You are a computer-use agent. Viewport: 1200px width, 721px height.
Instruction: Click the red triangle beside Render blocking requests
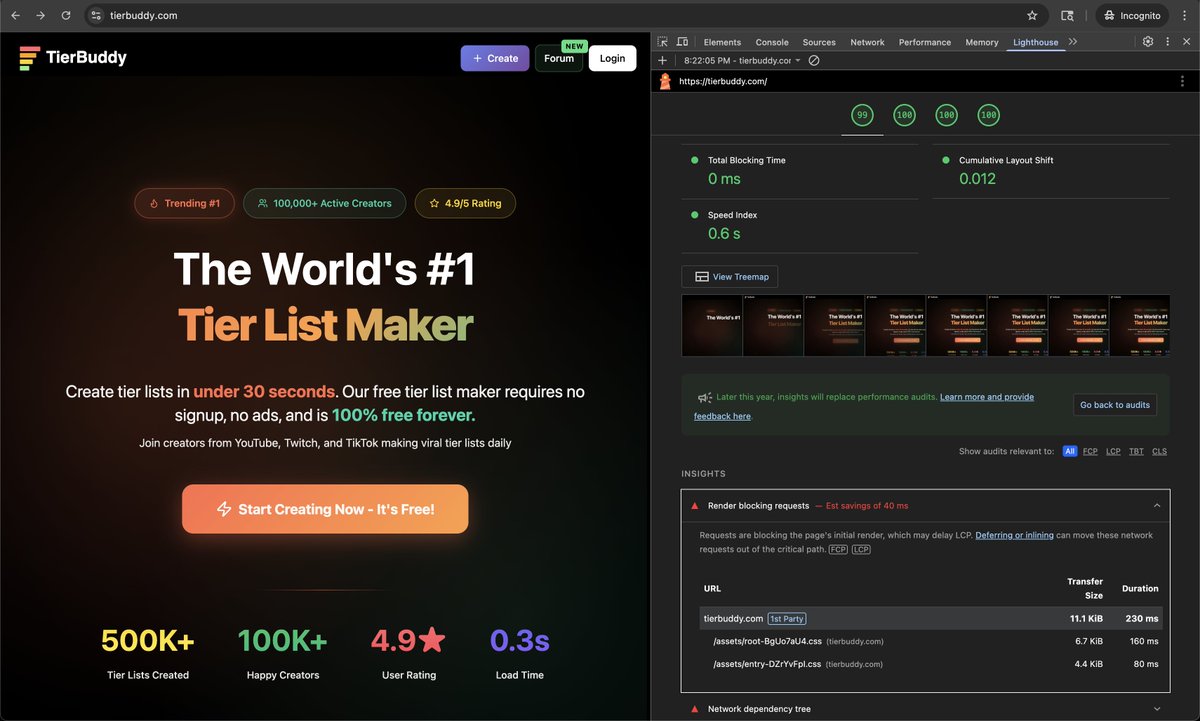point(694,506)
